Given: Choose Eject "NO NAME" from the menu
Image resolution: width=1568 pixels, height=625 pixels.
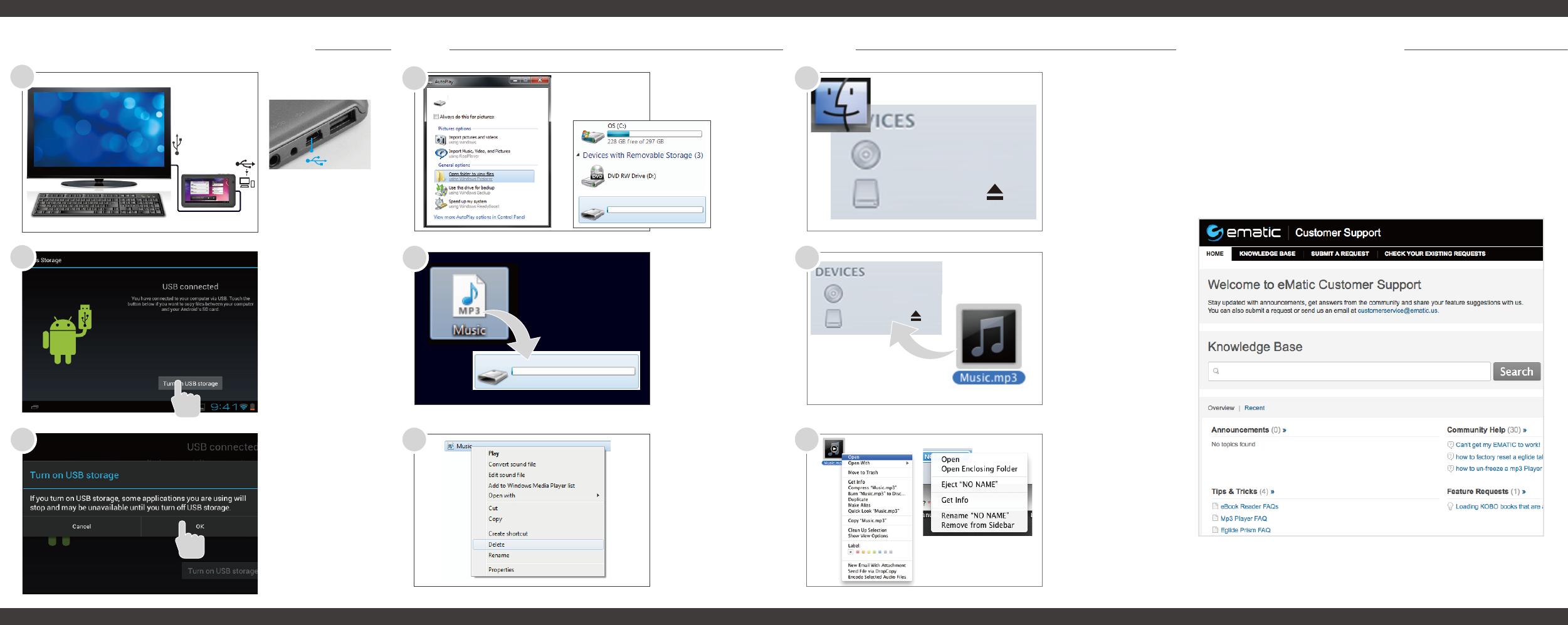Looking at the screenshot, I should (x=969, y=485).
